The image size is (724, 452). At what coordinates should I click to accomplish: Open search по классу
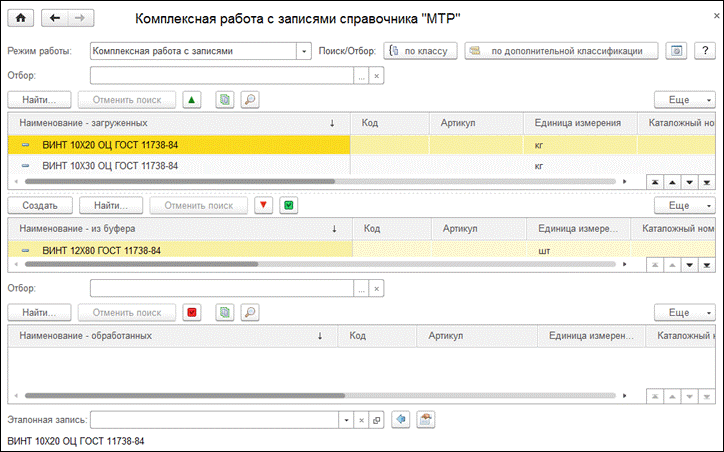coord(420,51)
